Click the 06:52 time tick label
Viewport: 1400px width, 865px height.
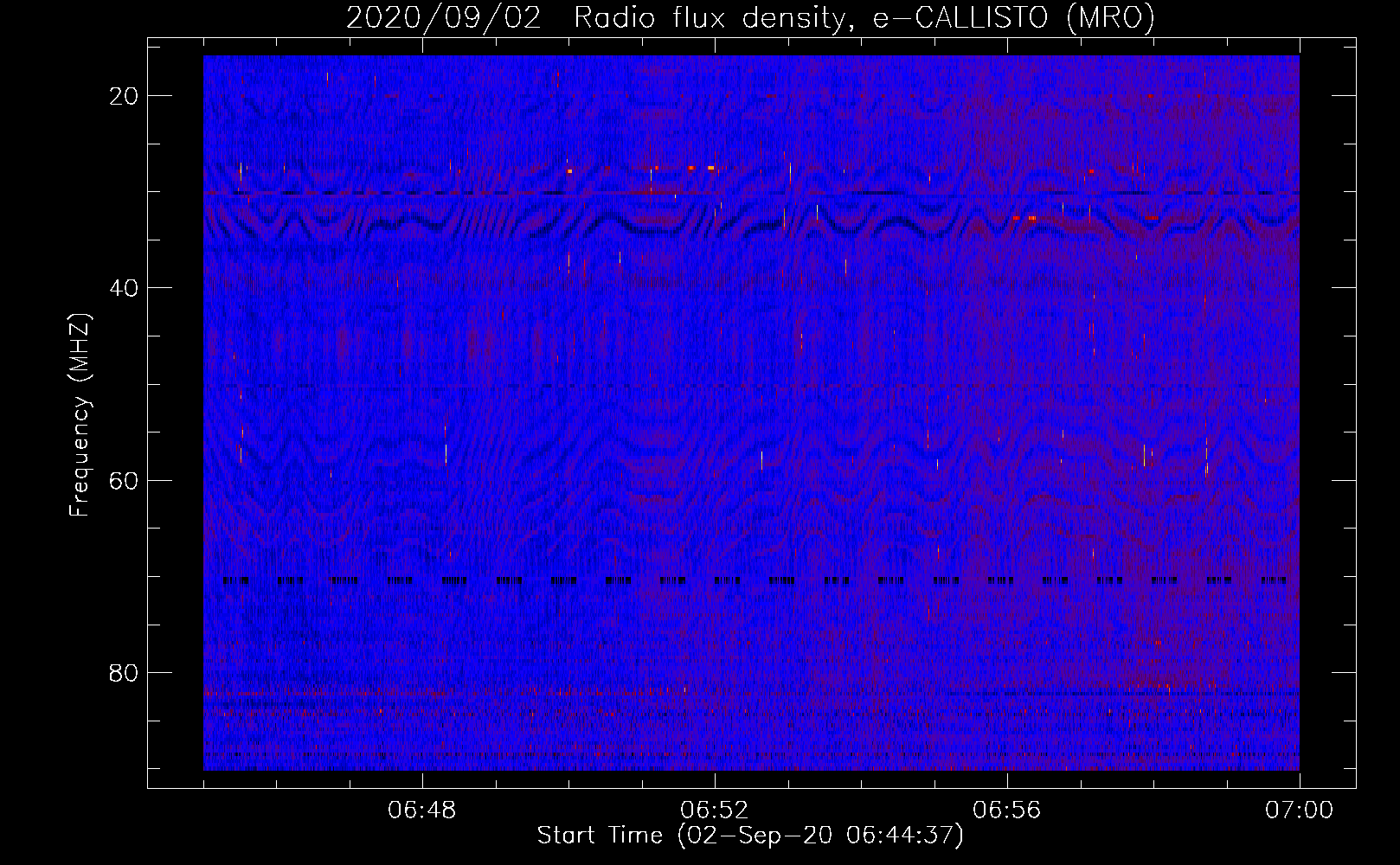(x=715, y=811)
